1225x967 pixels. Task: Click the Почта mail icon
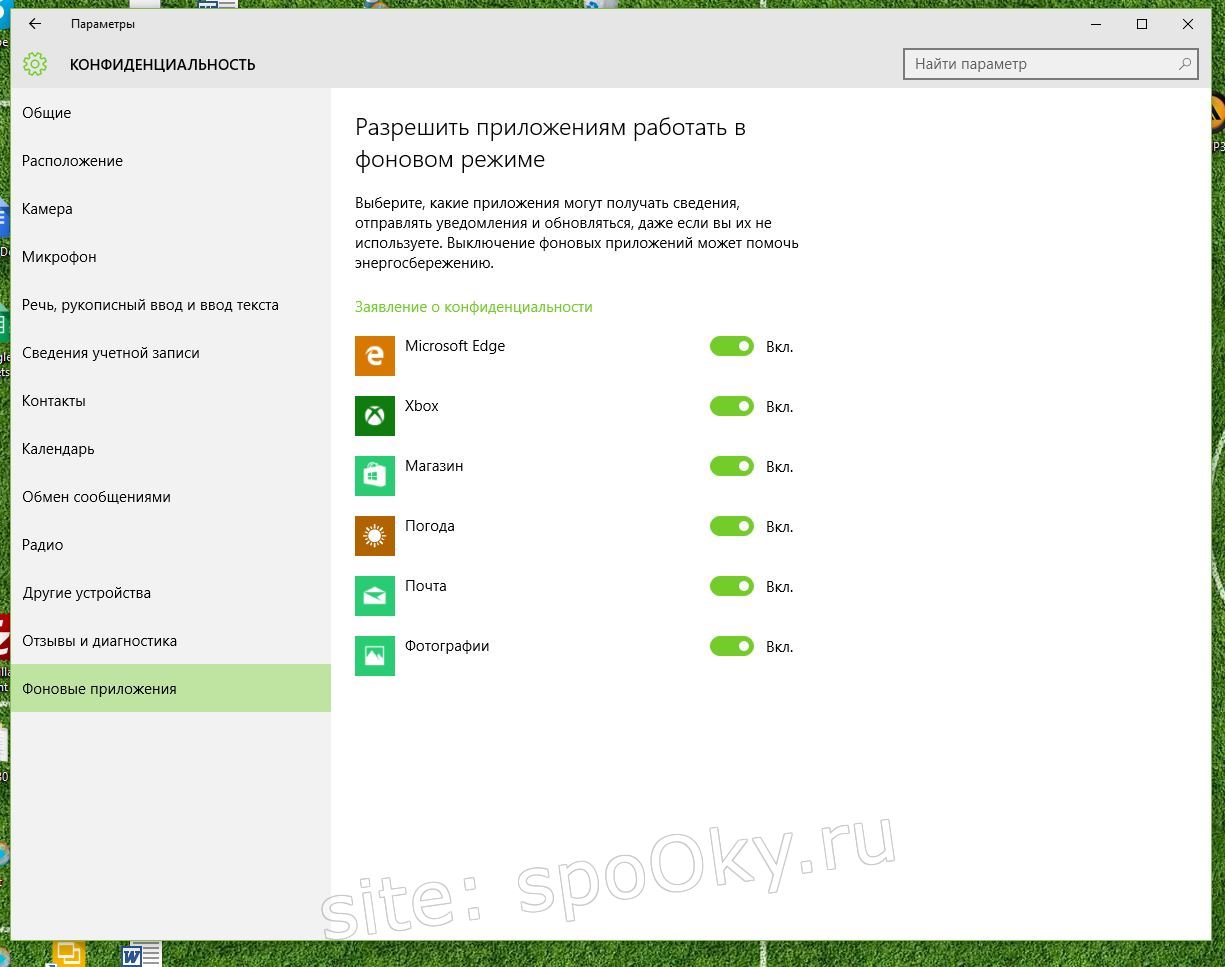[x=375, y=596]
